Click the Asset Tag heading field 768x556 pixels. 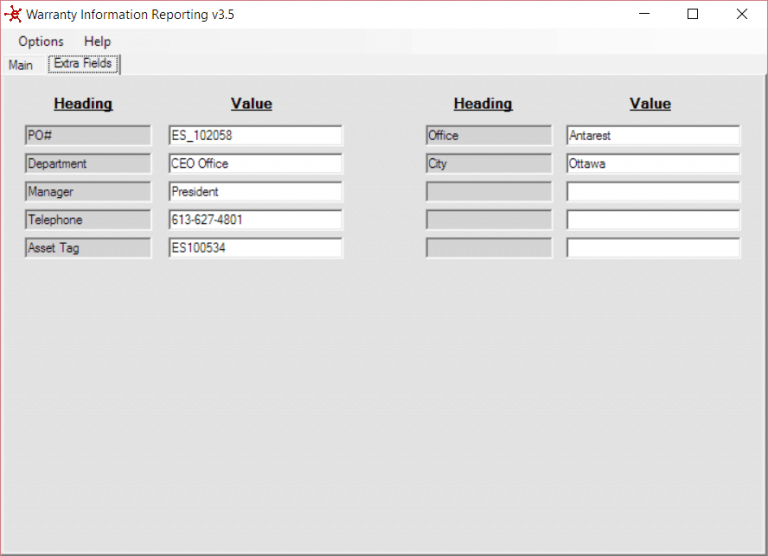click(88, 248)
